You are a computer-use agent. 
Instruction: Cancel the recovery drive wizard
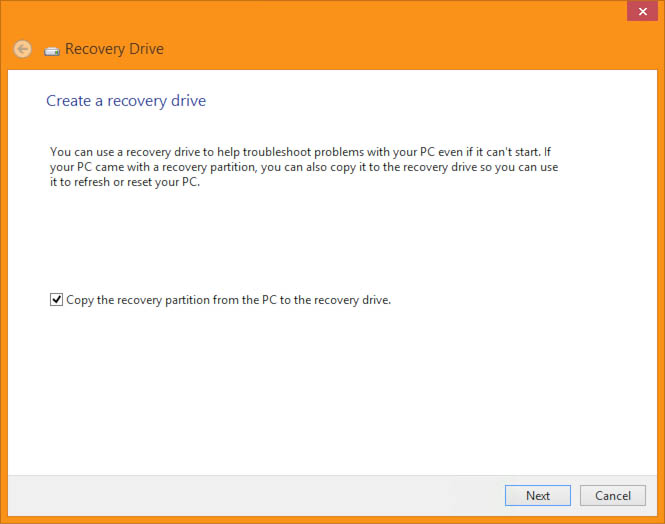click(613, 495)
